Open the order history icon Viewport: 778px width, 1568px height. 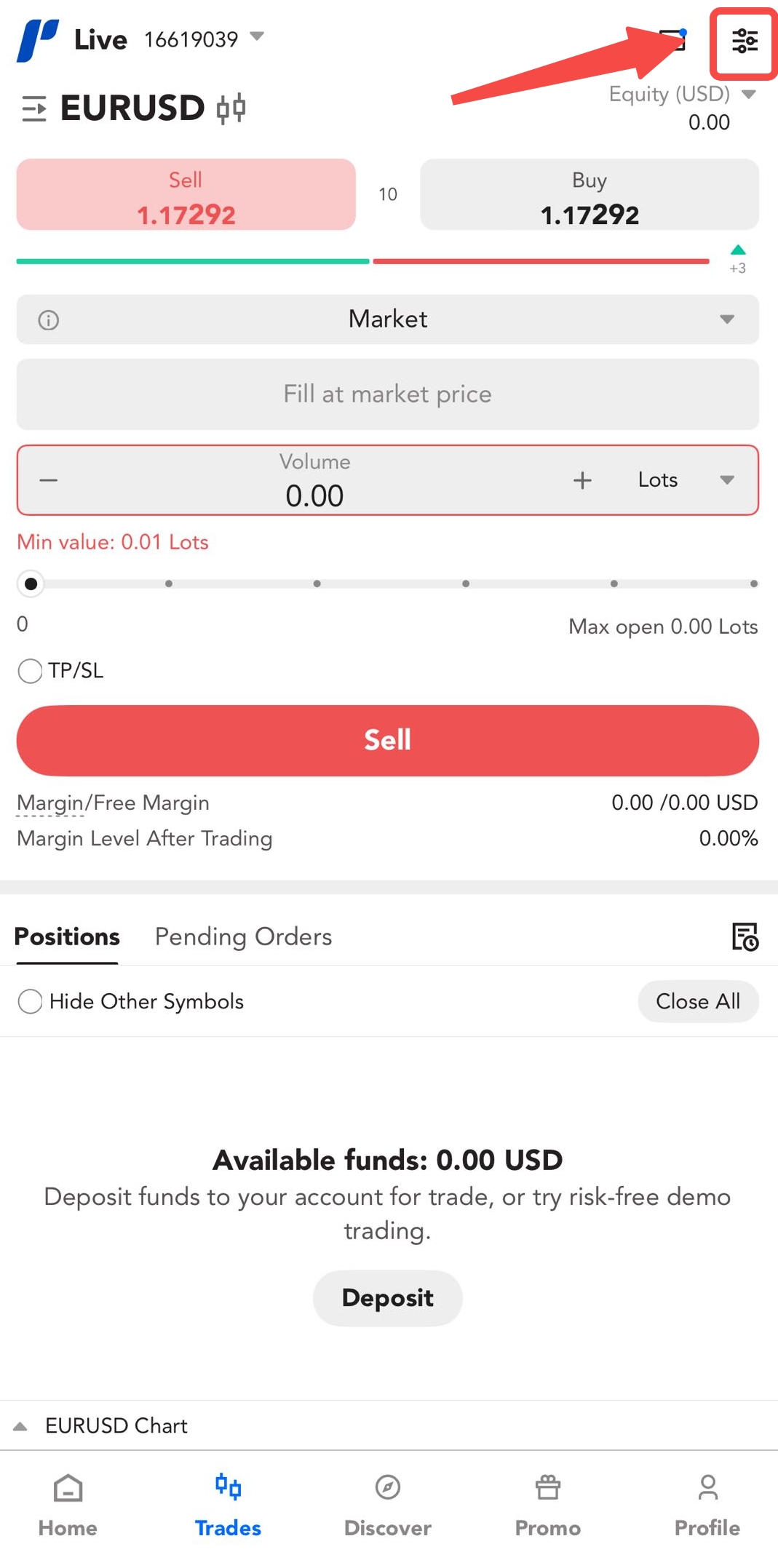745,936
